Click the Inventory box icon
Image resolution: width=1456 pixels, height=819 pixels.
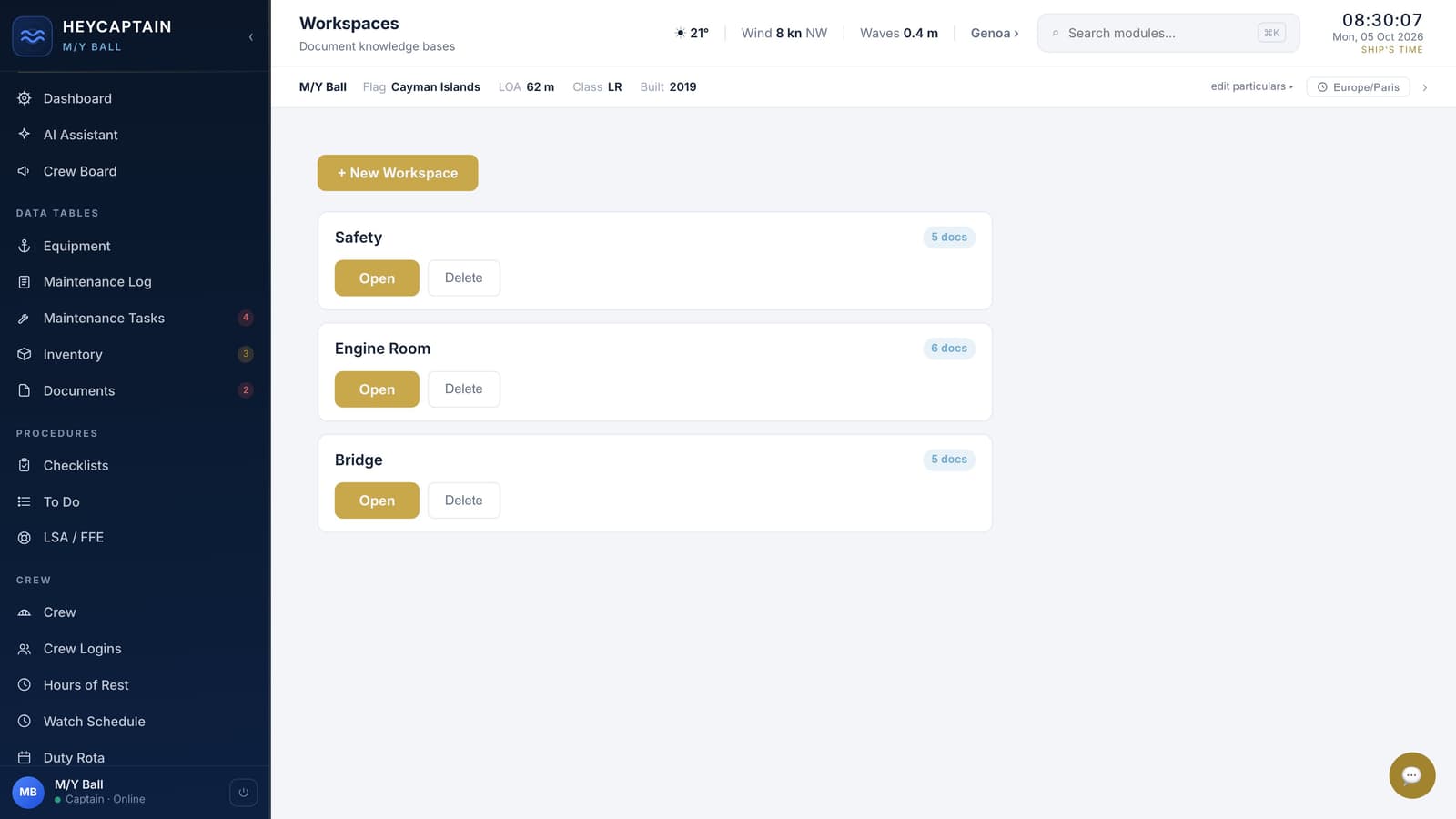coord(25,354)
